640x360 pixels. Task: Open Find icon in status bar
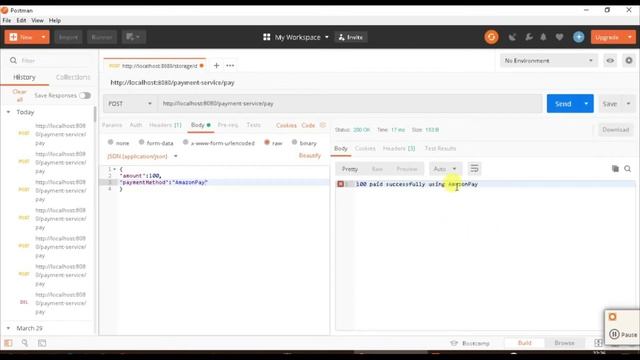[25, 343]
